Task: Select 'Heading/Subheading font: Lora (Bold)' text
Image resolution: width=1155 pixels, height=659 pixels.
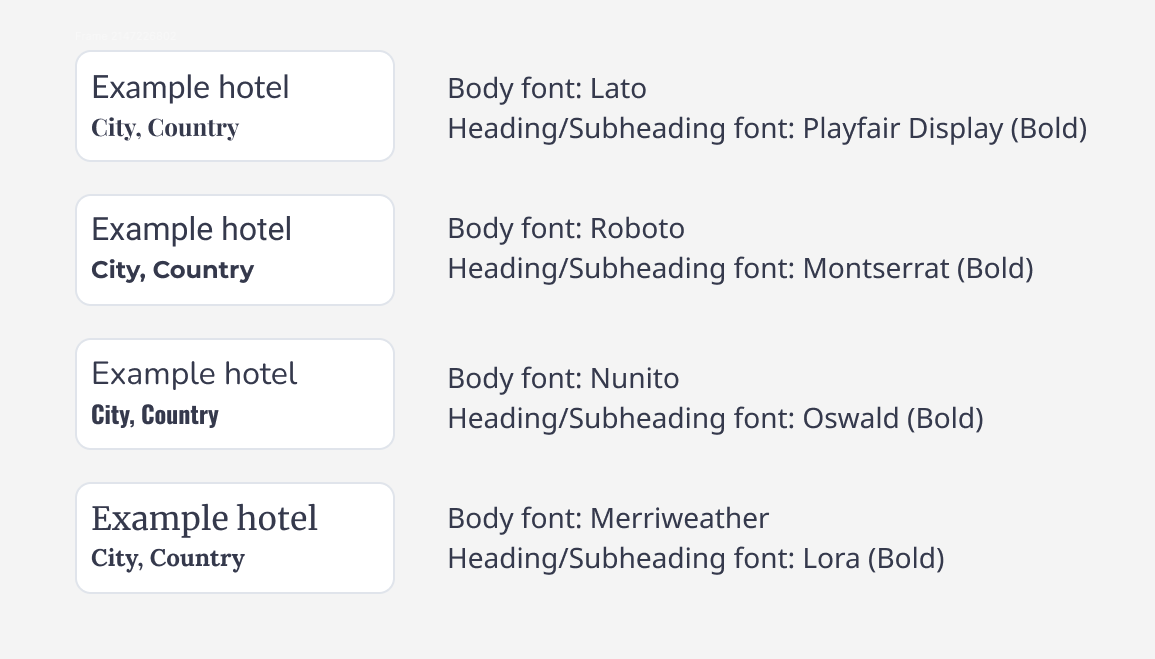Action: click(695, 558)
